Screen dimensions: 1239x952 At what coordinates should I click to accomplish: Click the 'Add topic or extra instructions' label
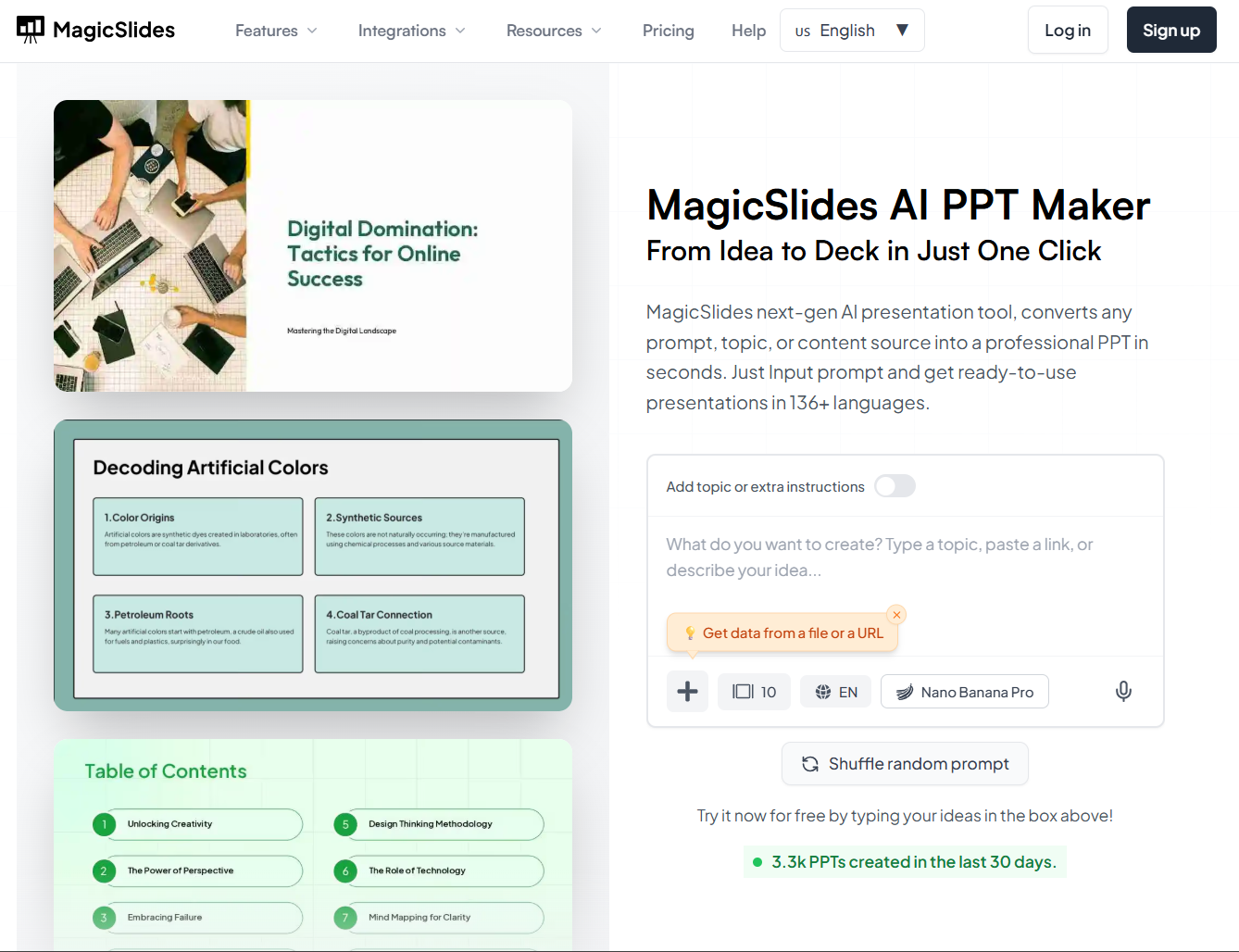click(x=765, y=487)
